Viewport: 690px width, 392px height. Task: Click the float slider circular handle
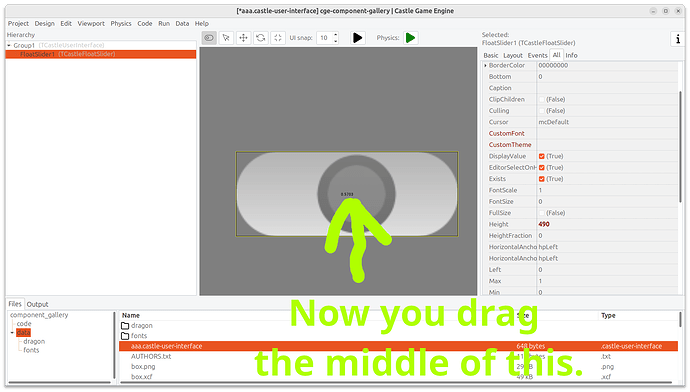(356, 194)
